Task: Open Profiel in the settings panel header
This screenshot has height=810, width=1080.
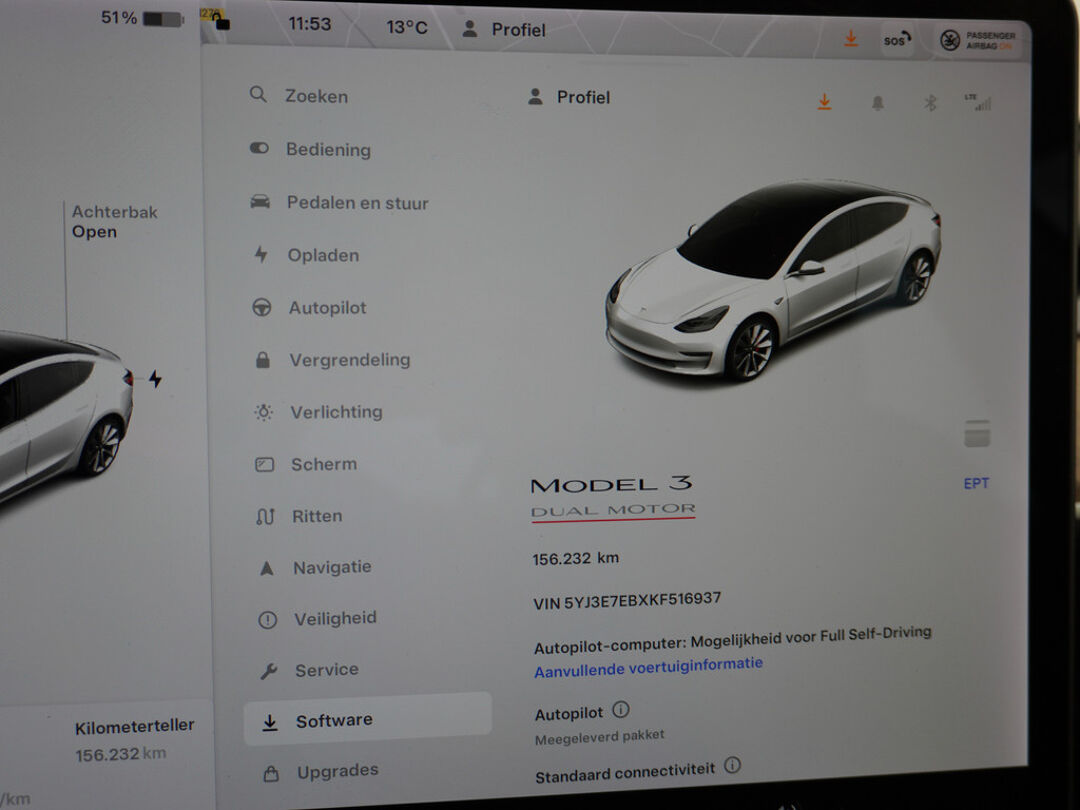Action: pyautogui.click(x=569, y=97)
